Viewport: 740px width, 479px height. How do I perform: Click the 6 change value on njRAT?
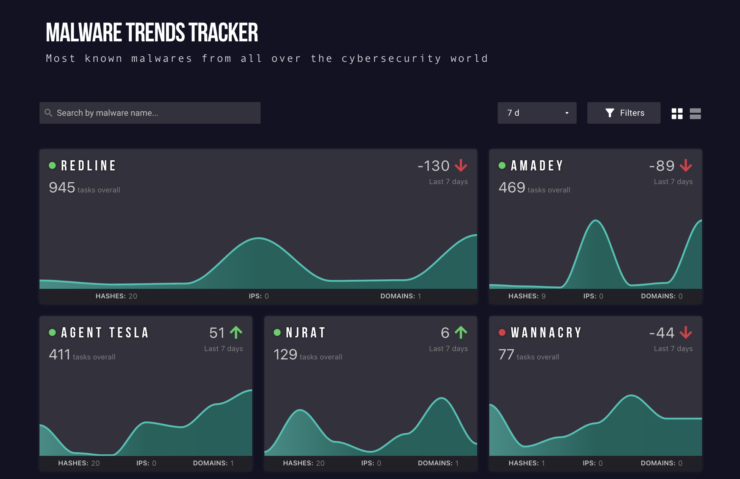(x=445, y=333)
